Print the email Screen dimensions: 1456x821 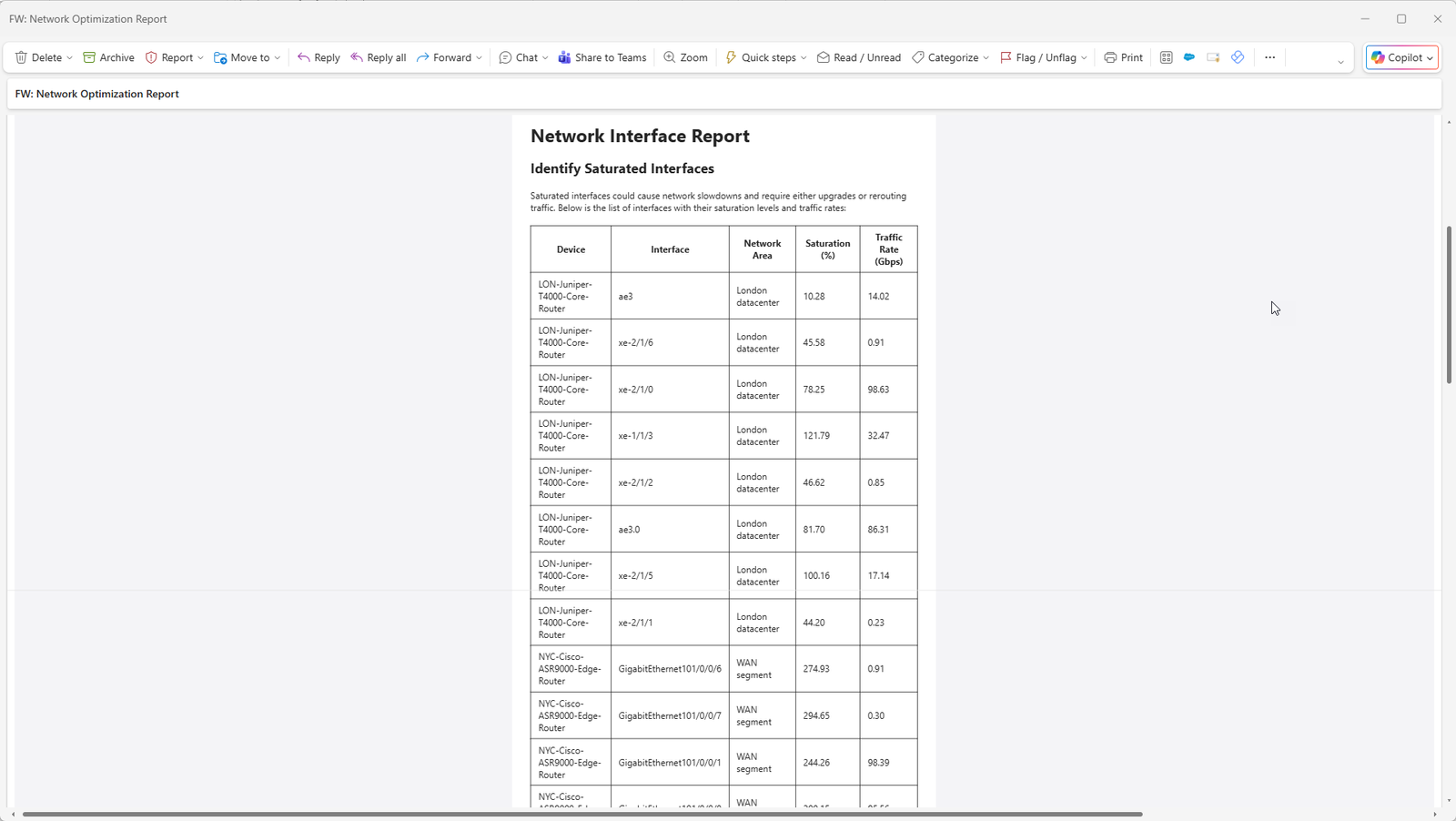tap(1123, 57)
